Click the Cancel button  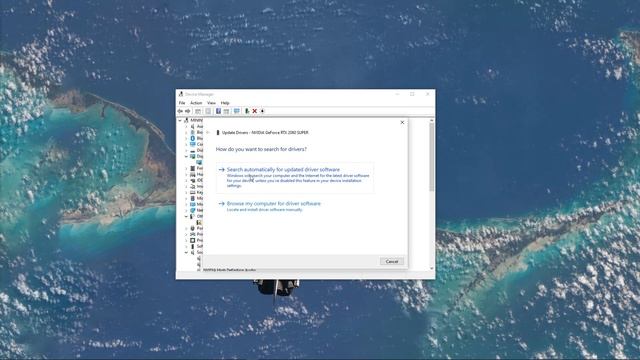pos(392,262)
